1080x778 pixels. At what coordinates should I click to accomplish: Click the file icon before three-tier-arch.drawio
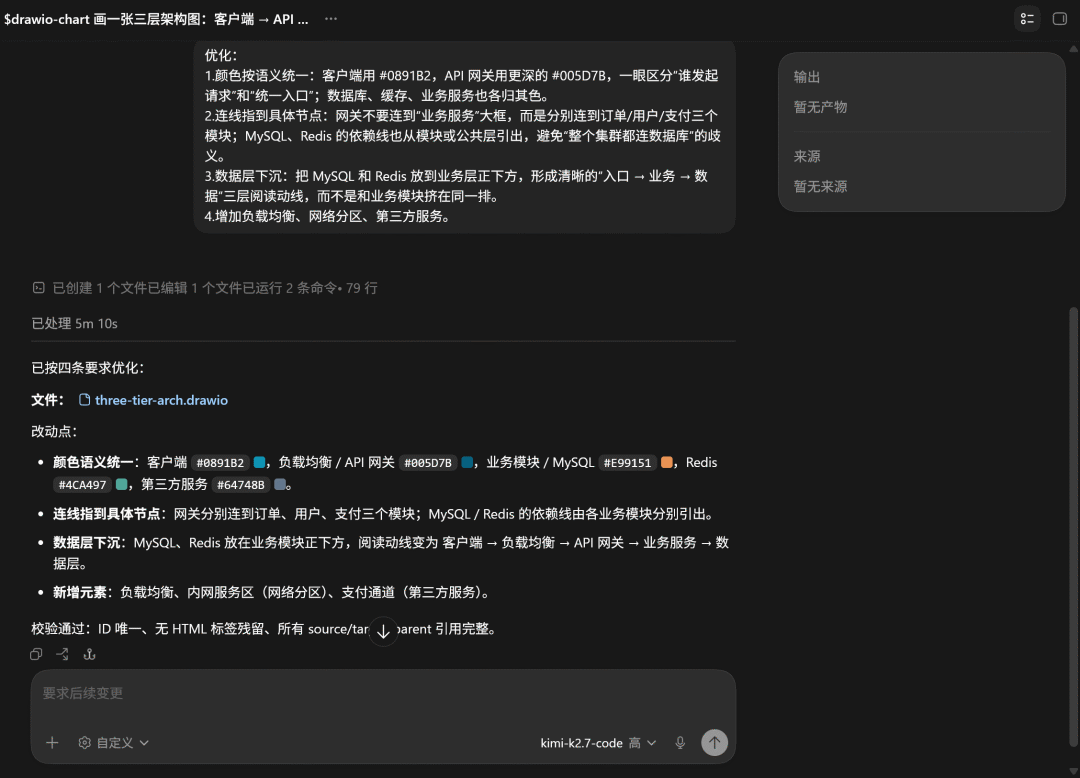click(x=84, y=400)
